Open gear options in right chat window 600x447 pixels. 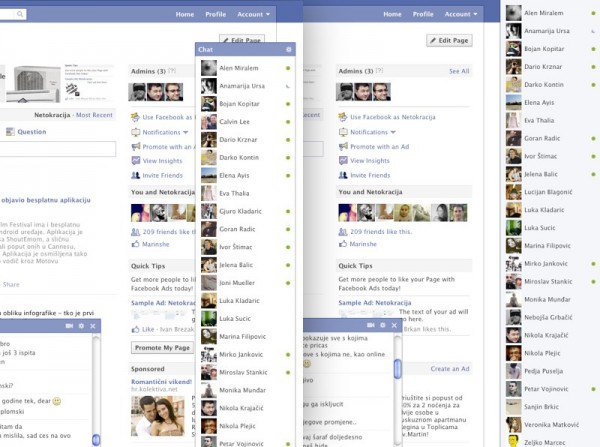383,325
